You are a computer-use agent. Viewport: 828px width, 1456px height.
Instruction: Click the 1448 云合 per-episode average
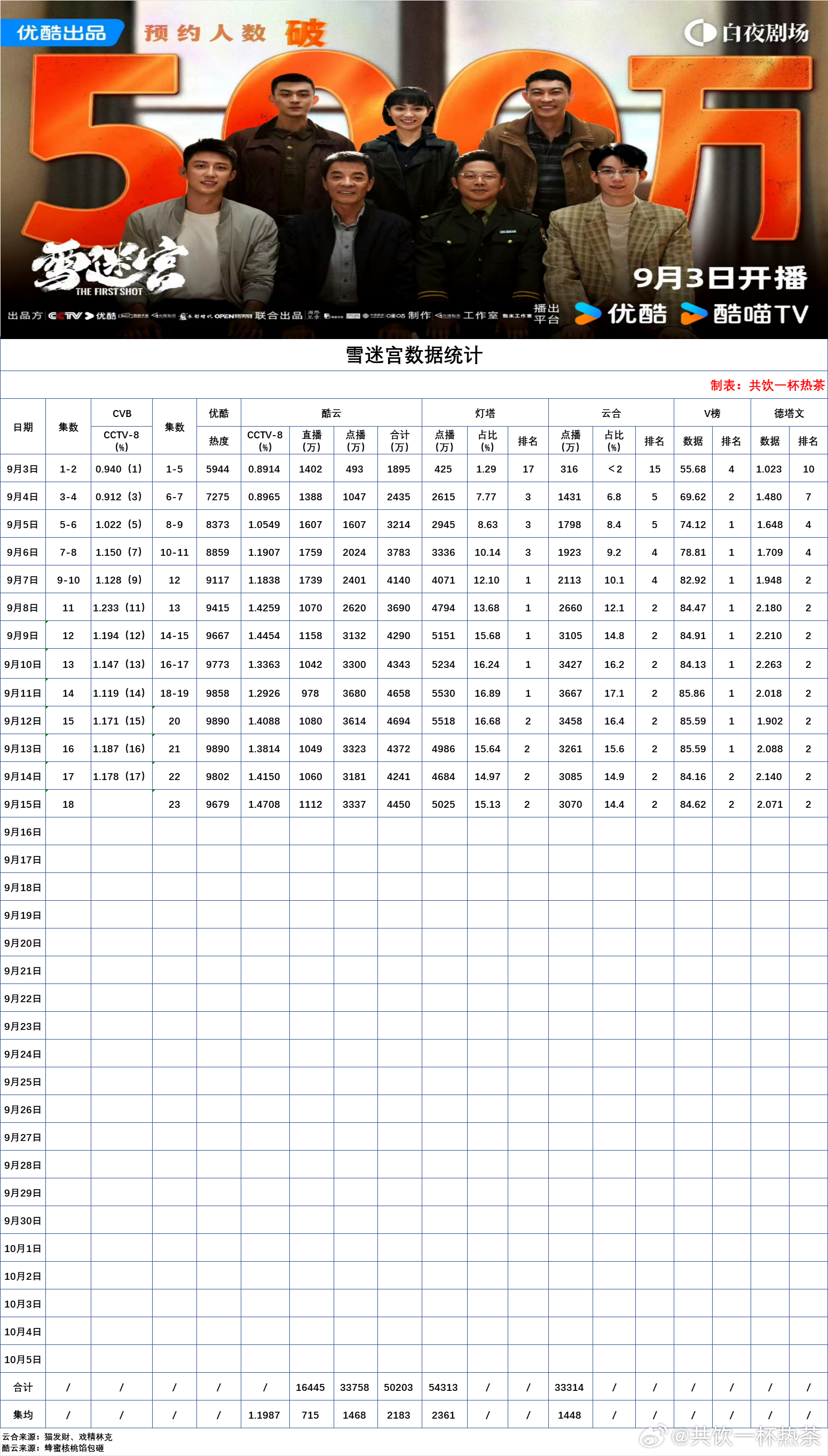570,1414
